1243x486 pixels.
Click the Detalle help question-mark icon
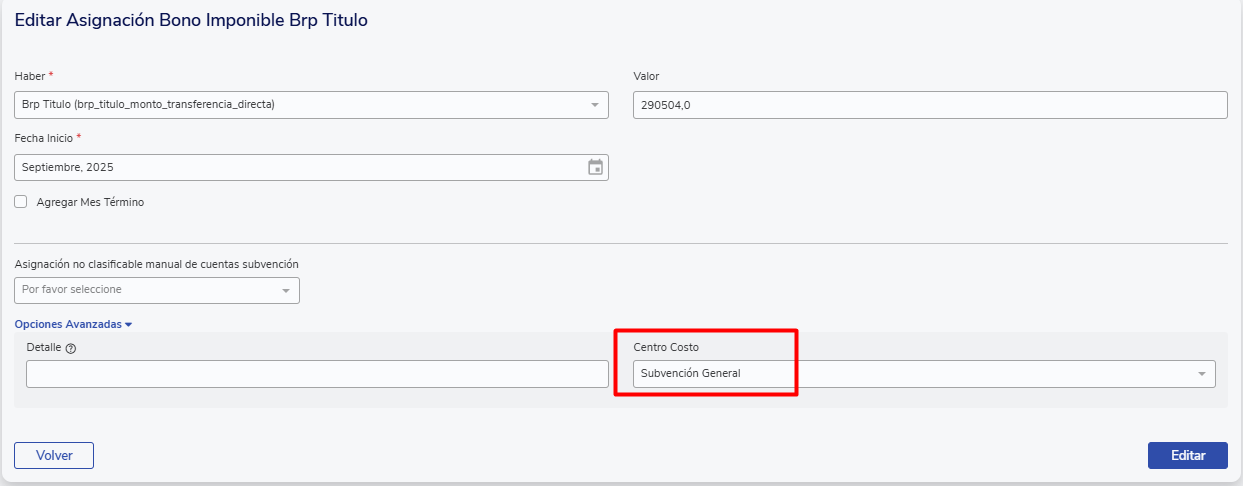click(x=71, y=348)
